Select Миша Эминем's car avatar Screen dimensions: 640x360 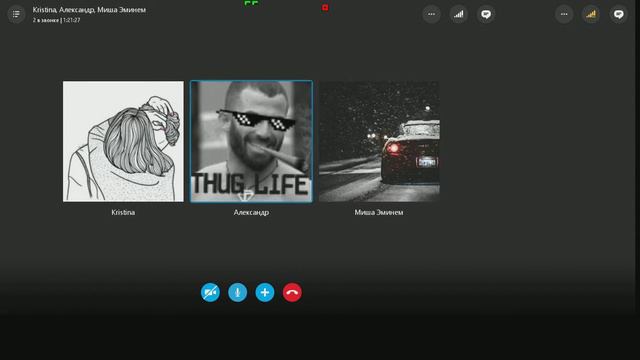pos(379,141)
